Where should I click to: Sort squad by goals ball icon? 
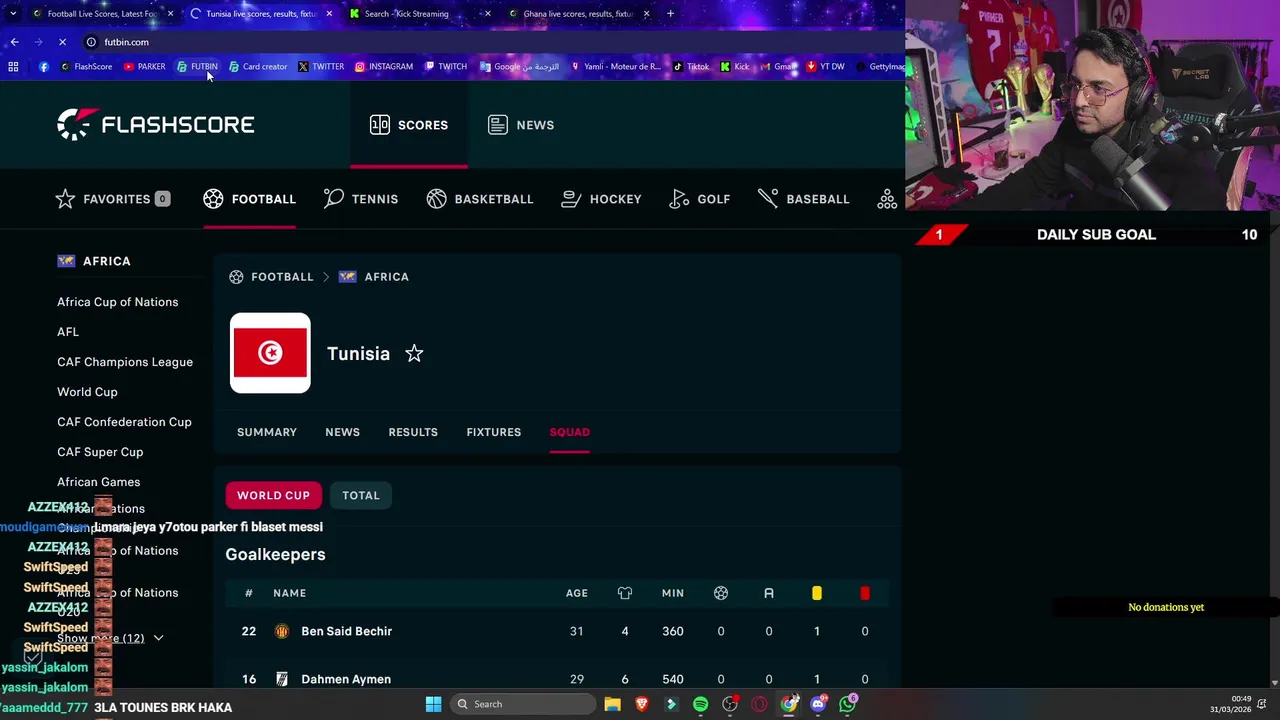tap(721, 593)
